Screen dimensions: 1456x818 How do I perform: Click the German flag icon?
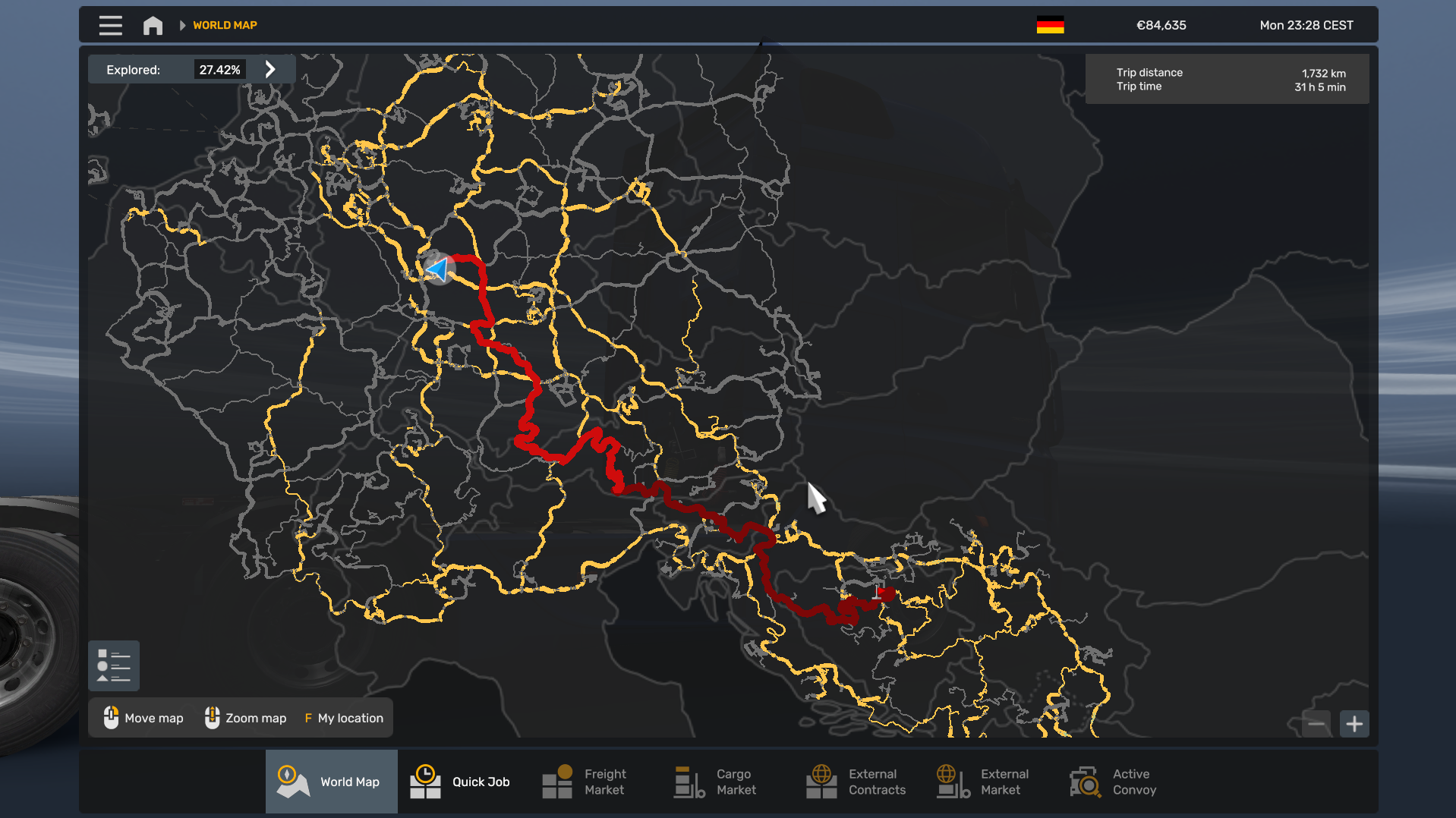click(x=1050, y=25)
